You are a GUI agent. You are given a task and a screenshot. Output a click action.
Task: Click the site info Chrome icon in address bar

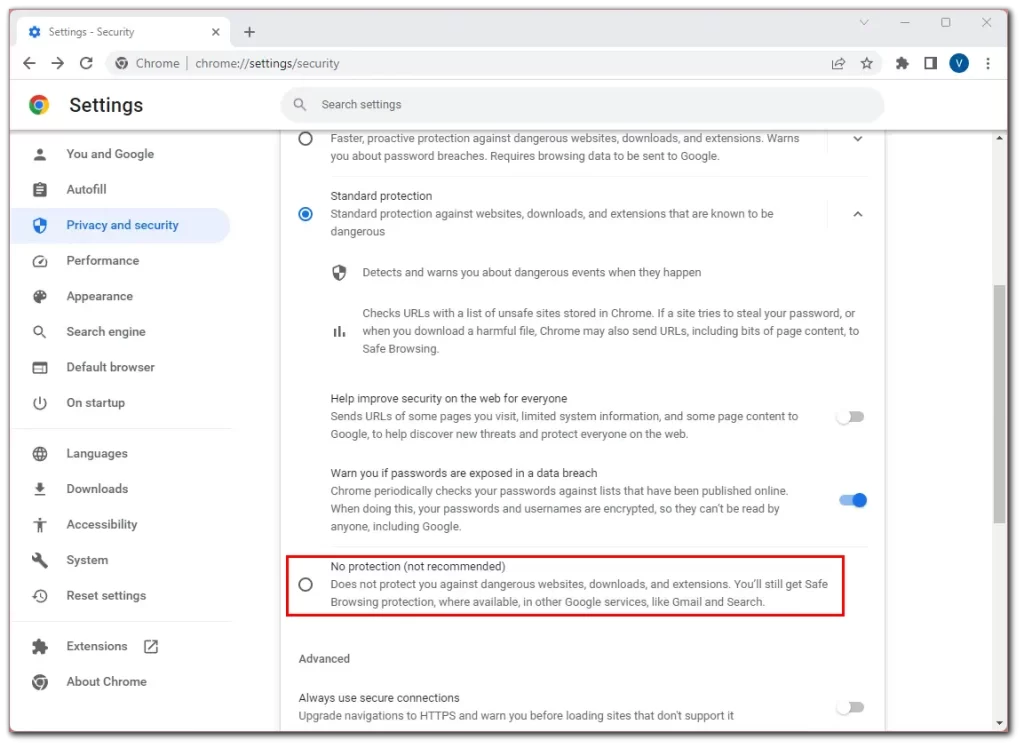pos(121,63)
